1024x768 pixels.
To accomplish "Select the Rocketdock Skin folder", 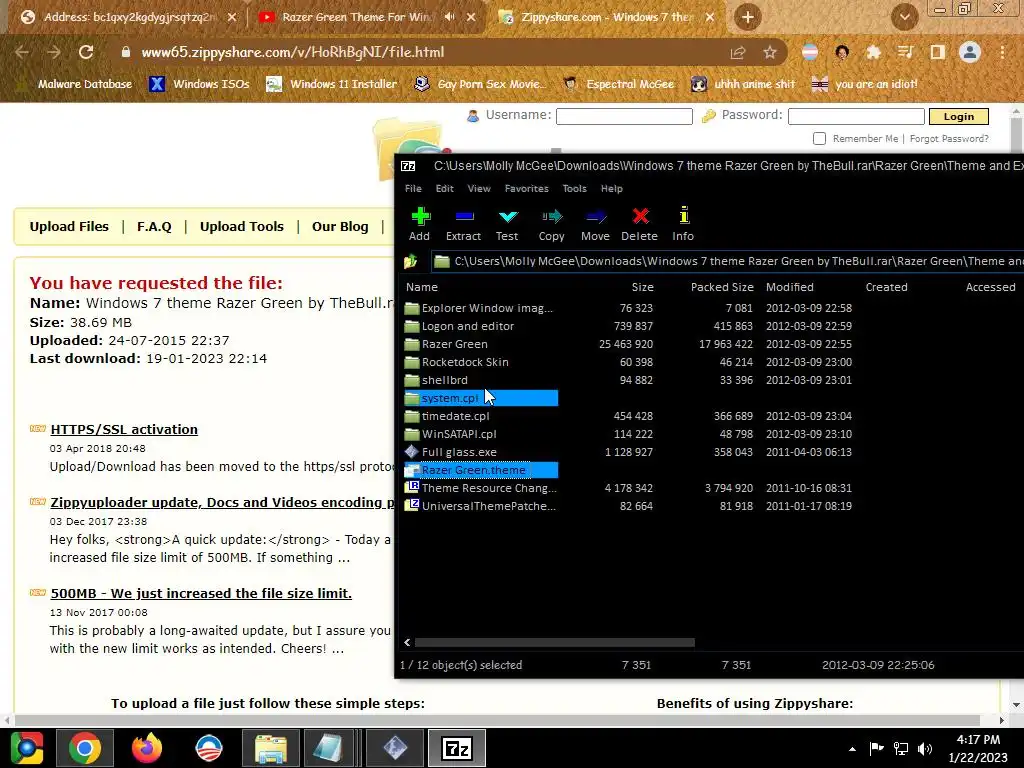I will pyautogui.click(x=465, y=362).
